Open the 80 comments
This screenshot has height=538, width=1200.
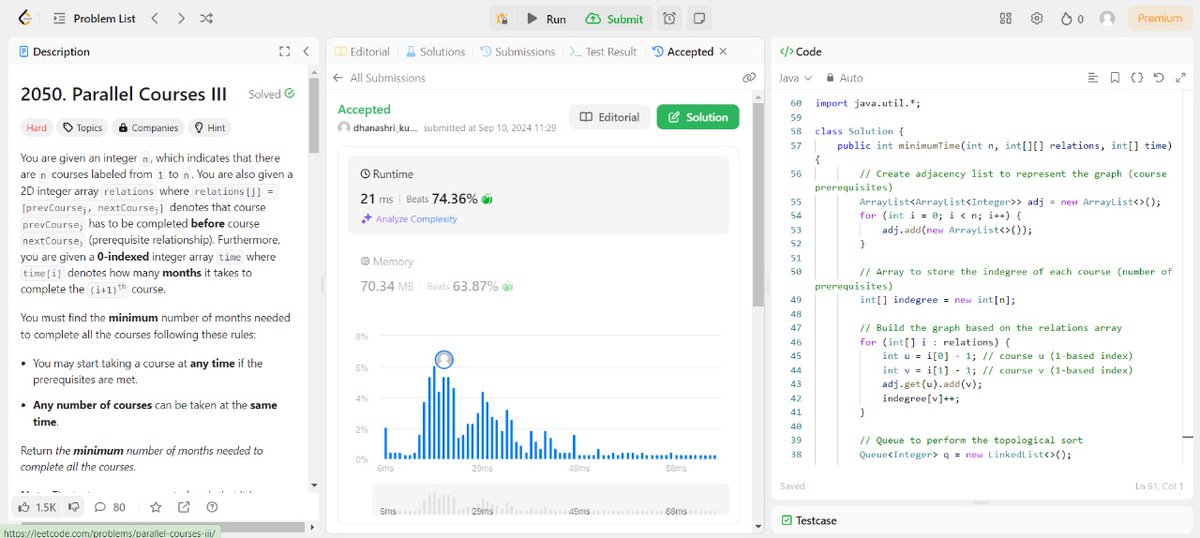point(110,507)
